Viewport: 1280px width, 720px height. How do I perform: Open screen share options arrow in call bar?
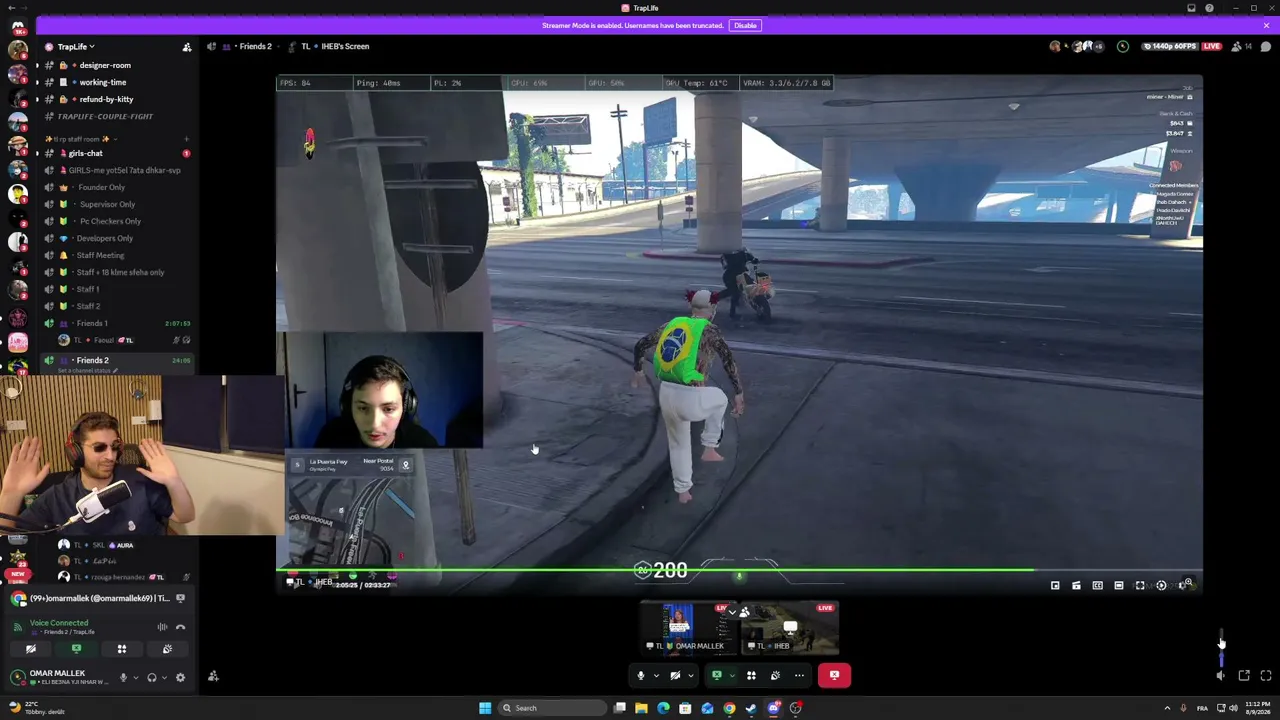click(x=731, y=676)
